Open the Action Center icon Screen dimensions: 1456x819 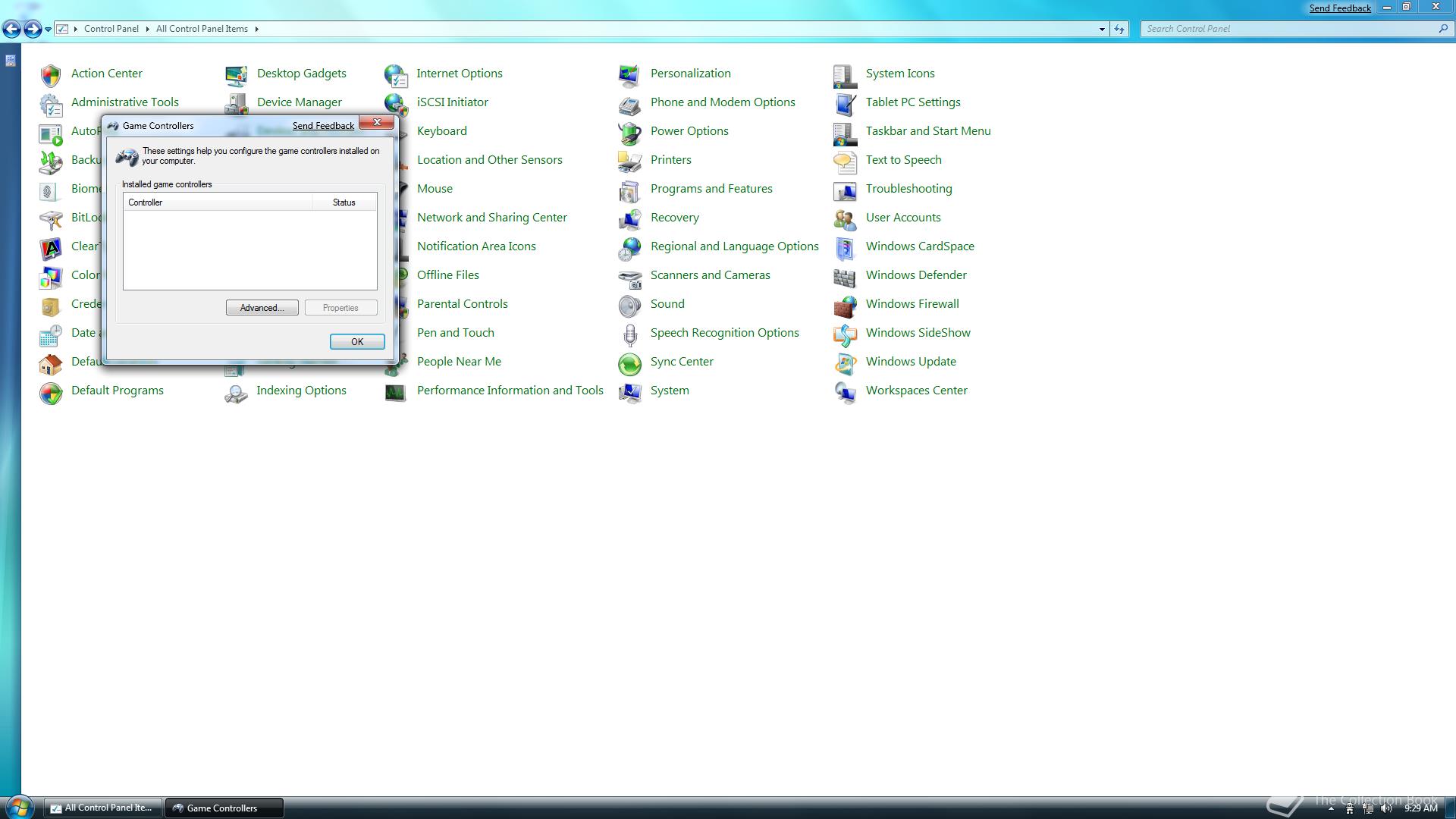51,74
